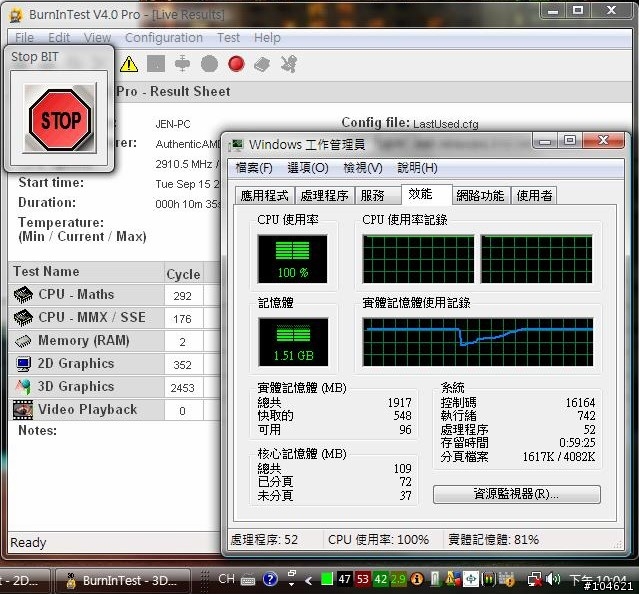This screenshot has width=639, height=594.
Task: Open 檔案(F) menu in Task Manager
Action: [x=254, y=167]
